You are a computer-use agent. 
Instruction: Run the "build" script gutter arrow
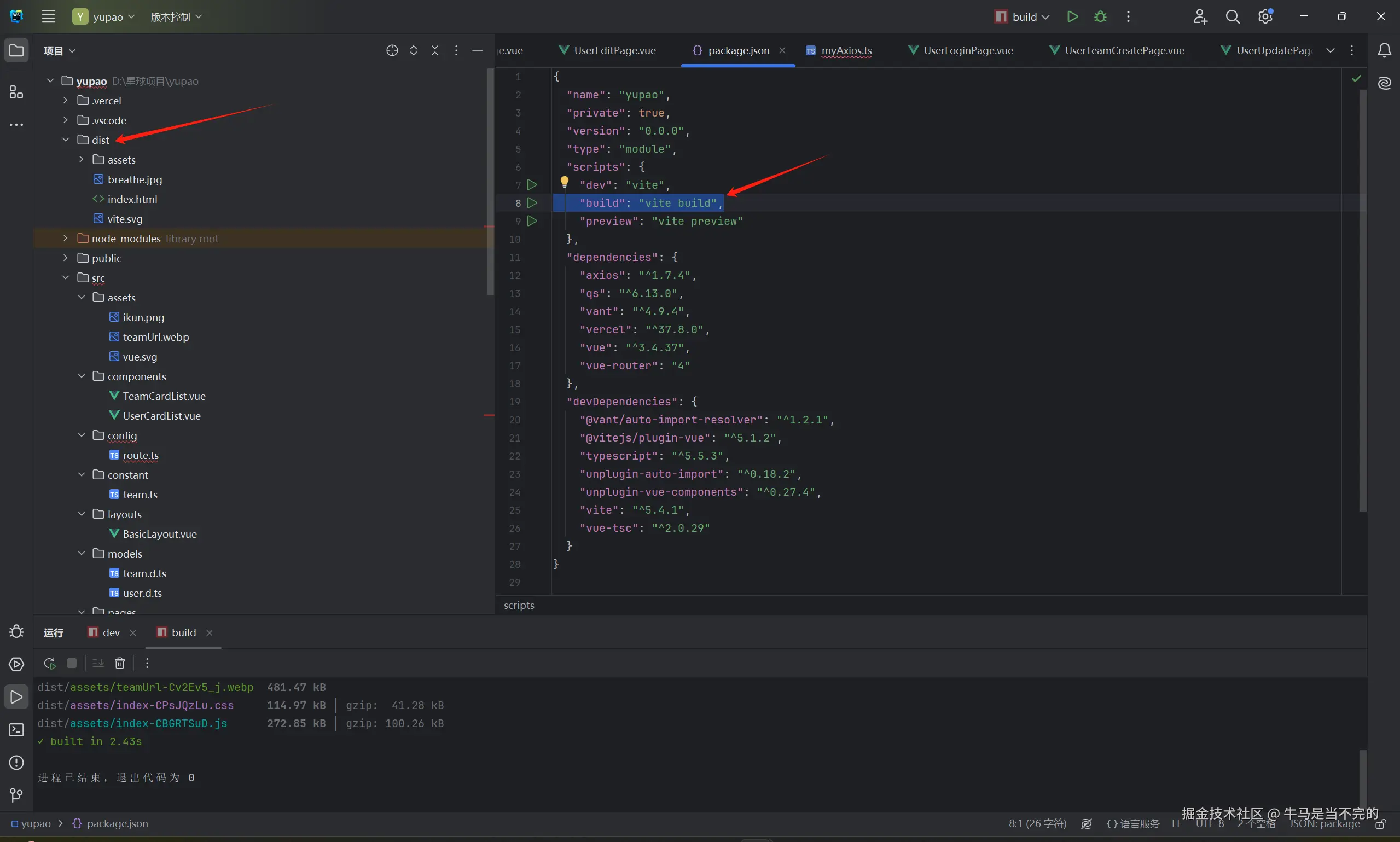pos(532,202)
